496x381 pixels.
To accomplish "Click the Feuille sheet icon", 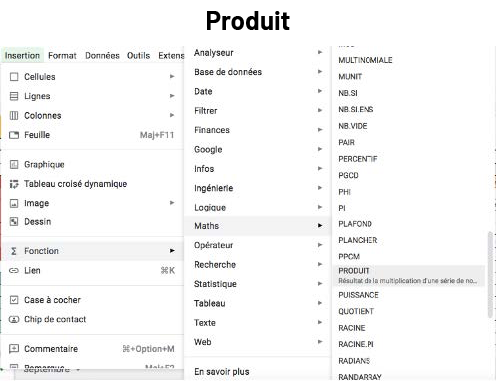I will pyautogui.click(x=14, y=135).
